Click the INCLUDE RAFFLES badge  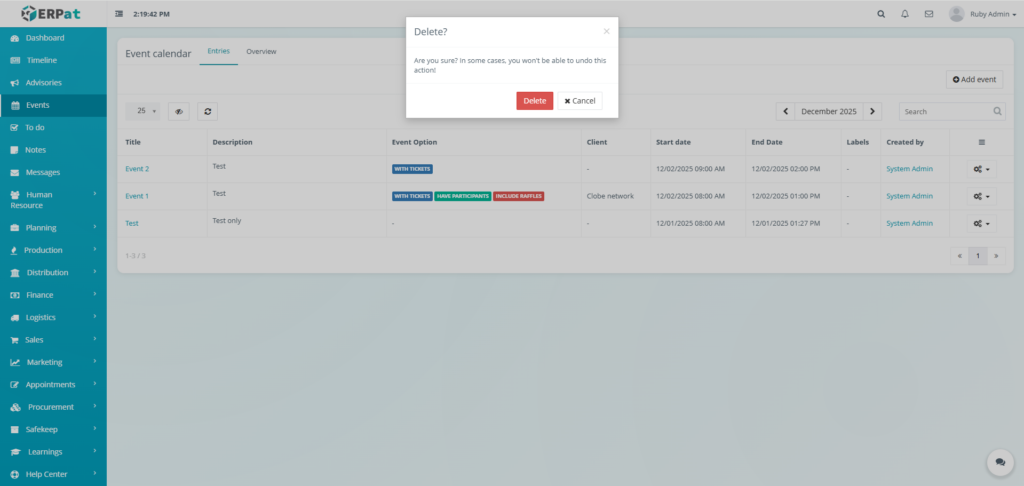point(519,196)
